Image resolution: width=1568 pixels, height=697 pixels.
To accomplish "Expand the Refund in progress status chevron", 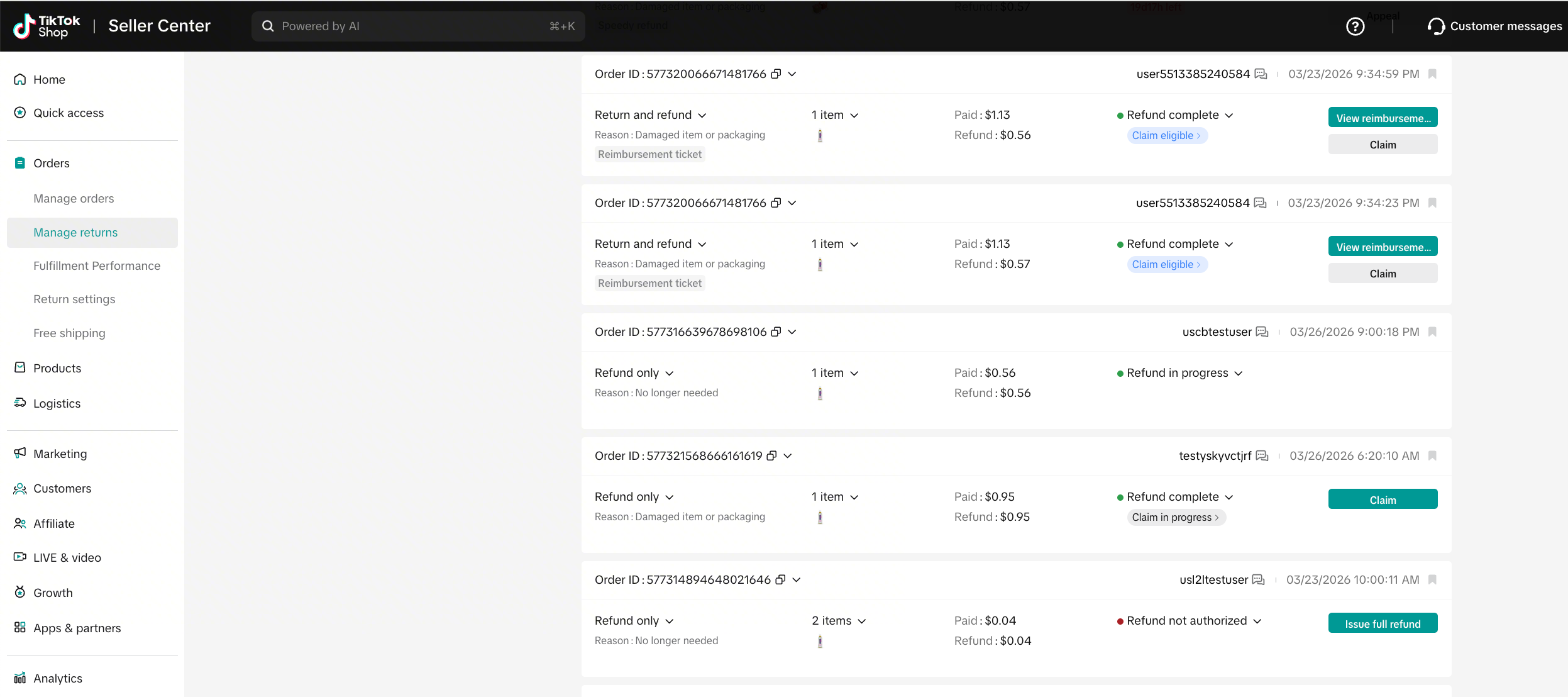I will 1239,373.
